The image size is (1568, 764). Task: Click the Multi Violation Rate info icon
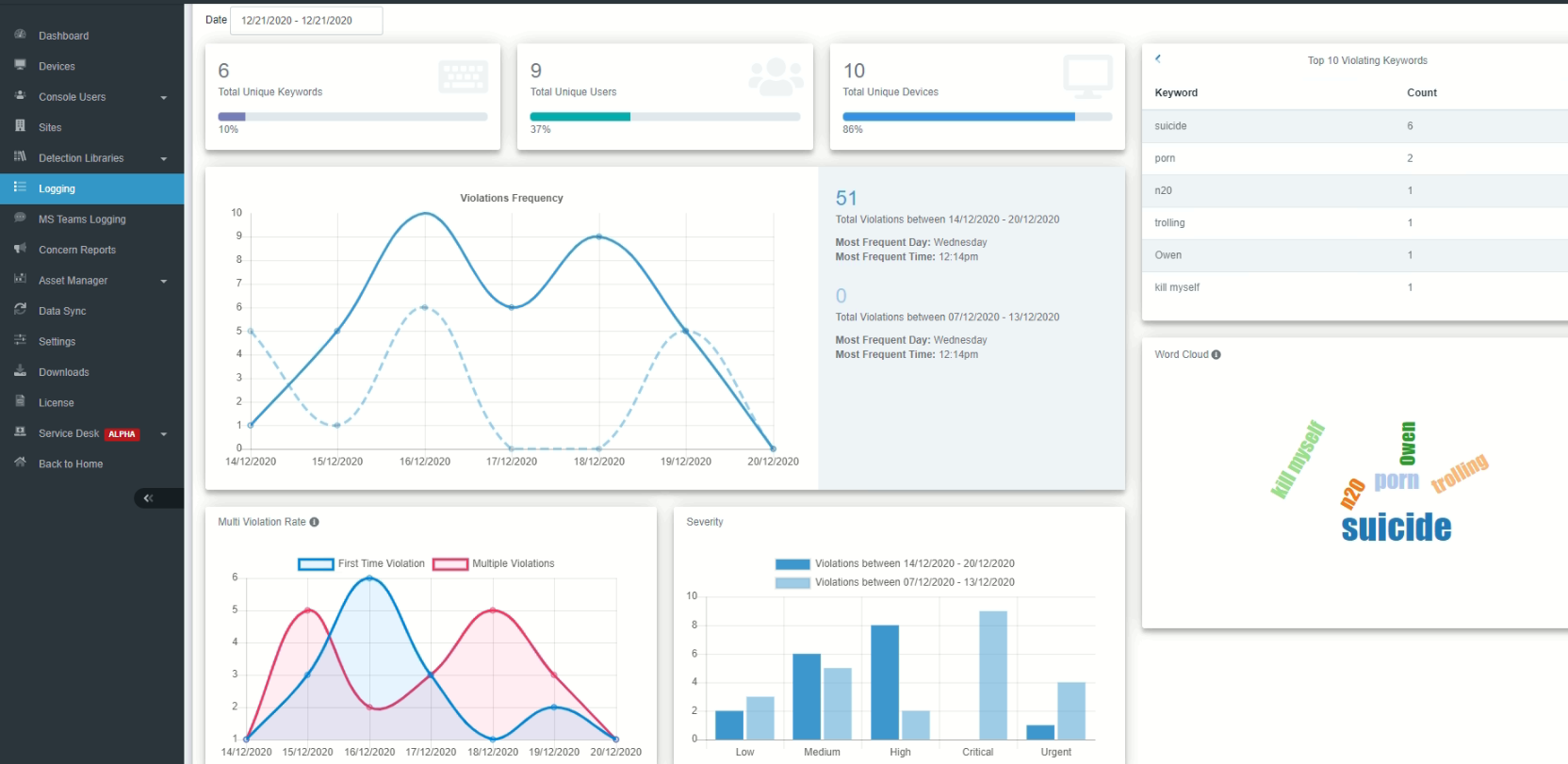[314, 522]
